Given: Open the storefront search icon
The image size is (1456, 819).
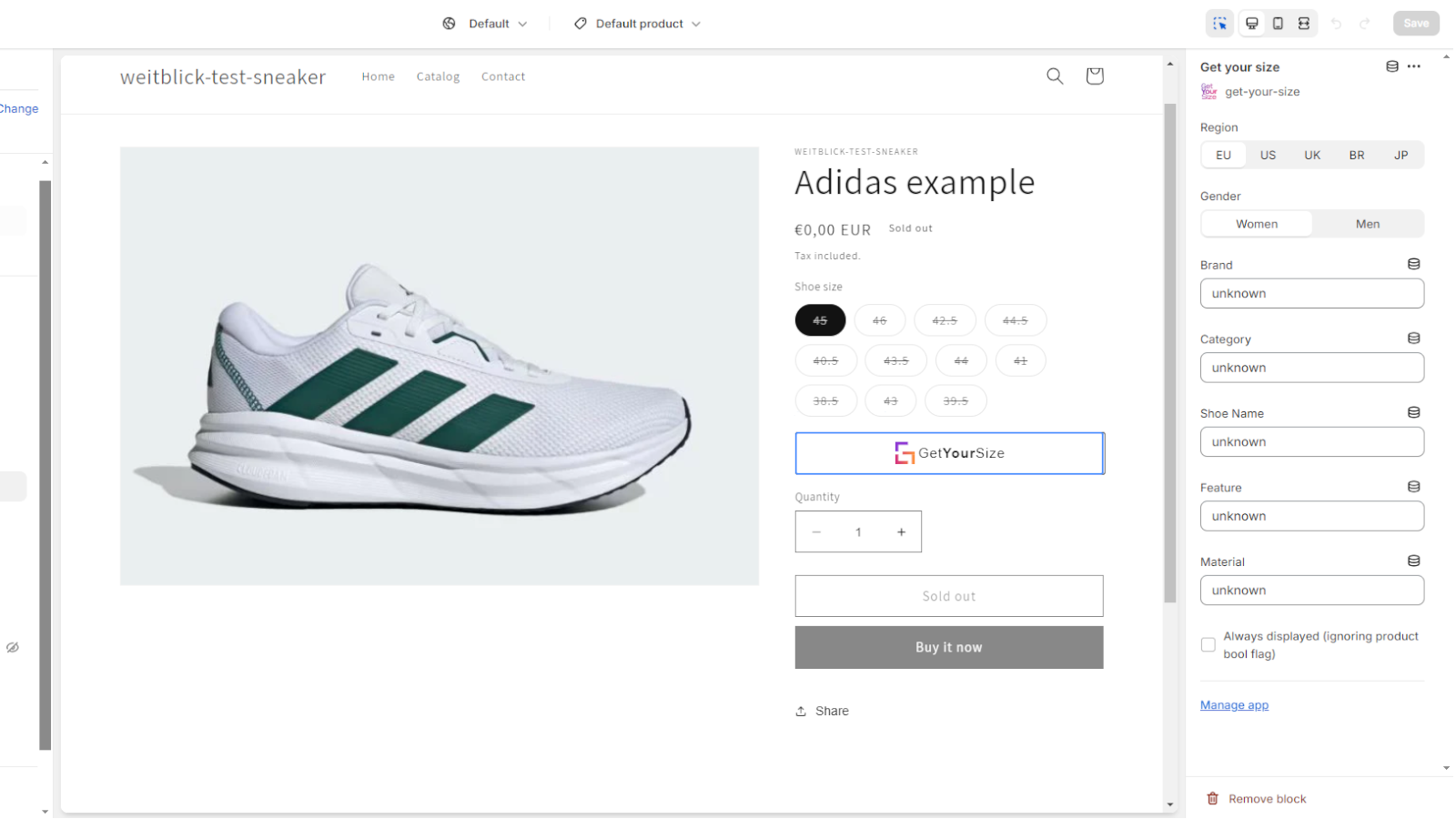Looking at the screenshot, I should click(1055, 76).
